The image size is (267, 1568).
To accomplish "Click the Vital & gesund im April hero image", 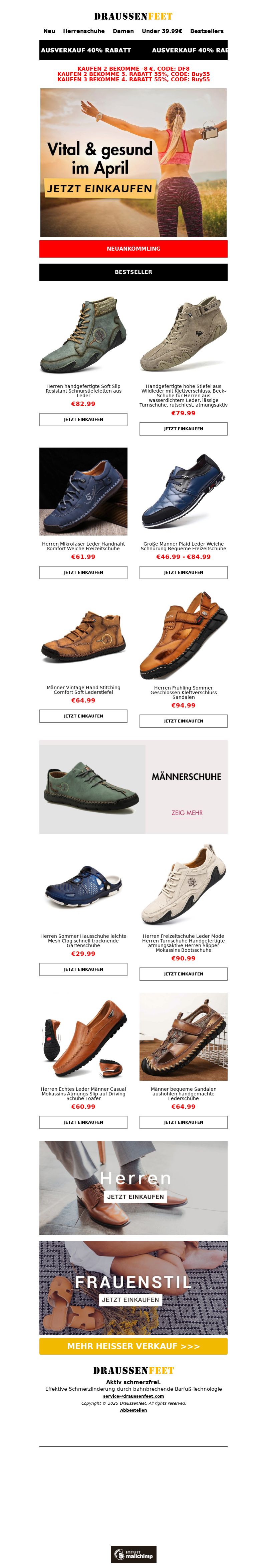I will (x=133, y=163).
